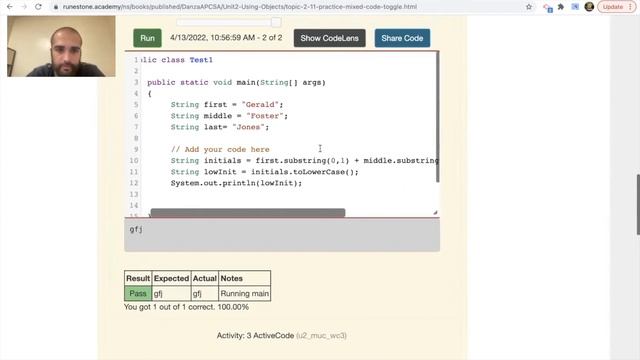This screenshot has height=360, width=640.
Task: Click the 'gfj' output in the console area
Action: (x=136, y=229)
